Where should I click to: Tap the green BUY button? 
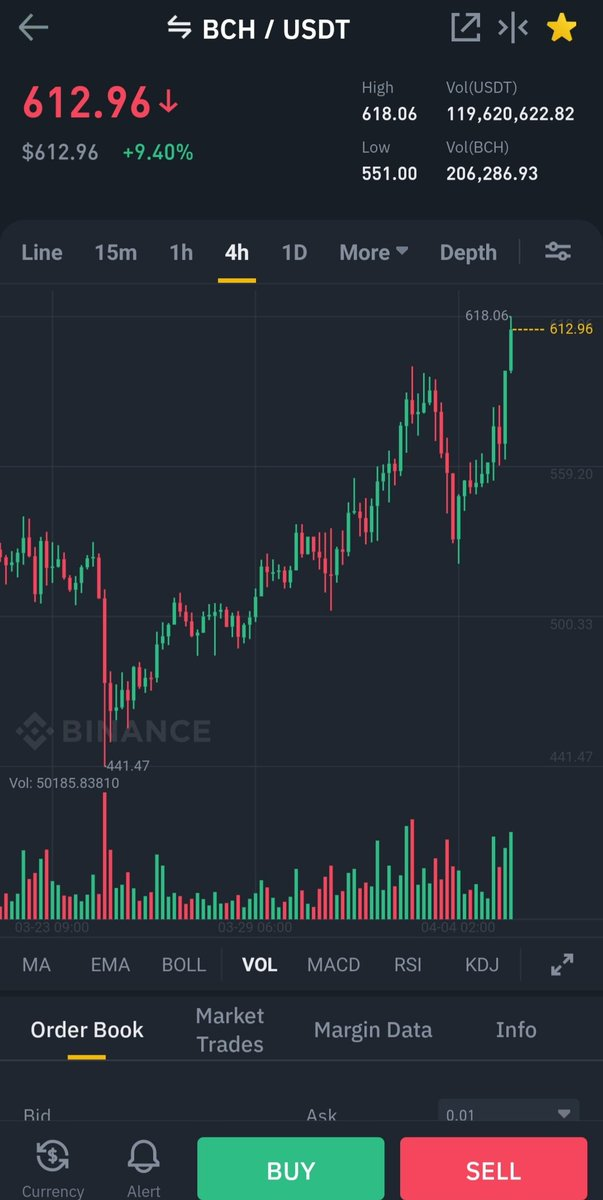[291, 1171]
